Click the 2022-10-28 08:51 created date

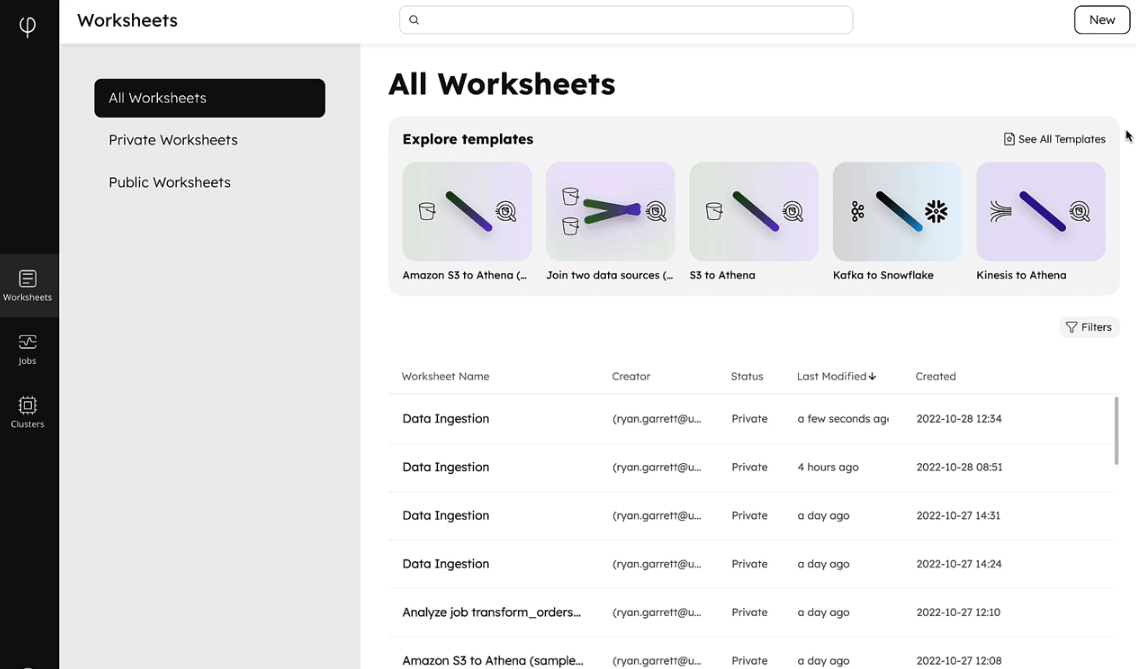(x=959, y=468)
